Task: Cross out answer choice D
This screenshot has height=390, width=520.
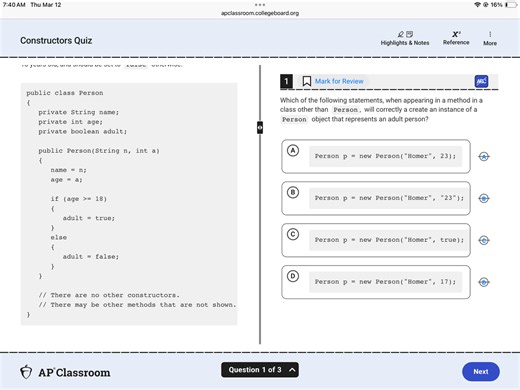Action: pyautogui.click(x=484, y=282)
